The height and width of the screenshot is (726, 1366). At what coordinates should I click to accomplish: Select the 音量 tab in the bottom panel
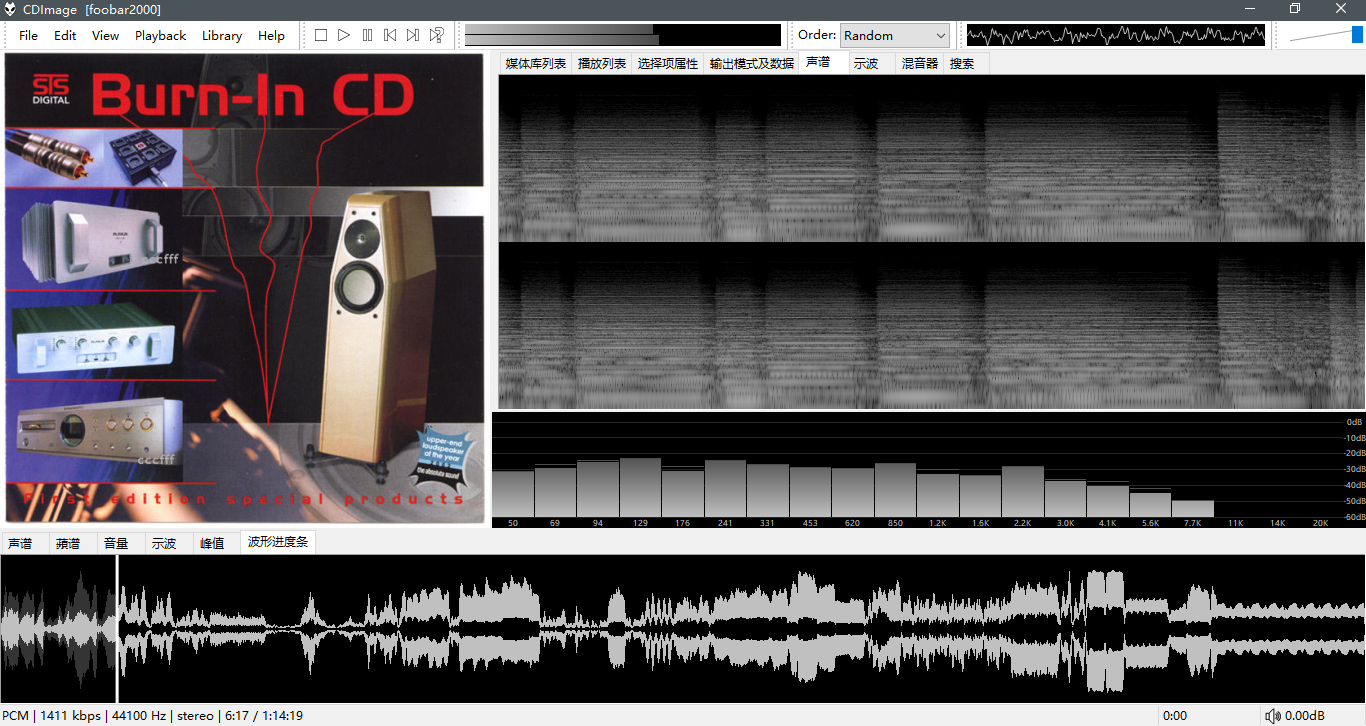[116, 544]
